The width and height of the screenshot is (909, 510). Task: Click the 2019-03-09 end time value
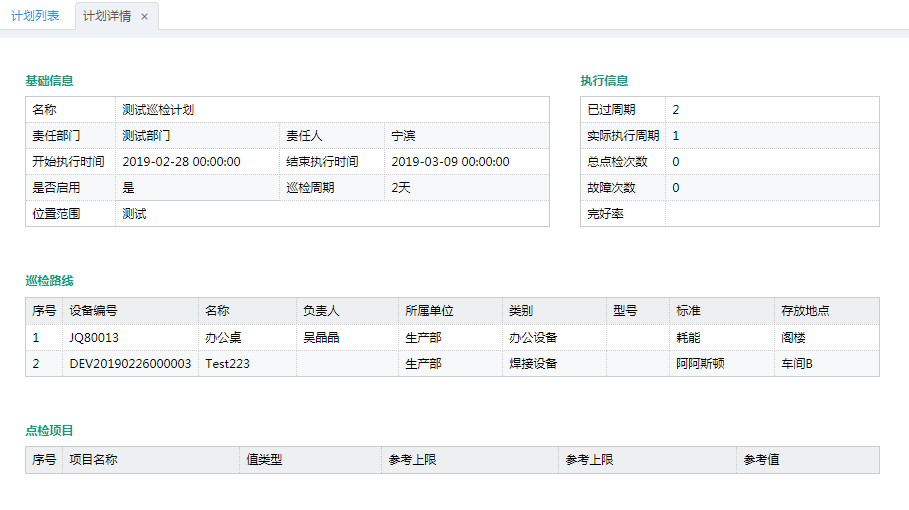[450, 162]
